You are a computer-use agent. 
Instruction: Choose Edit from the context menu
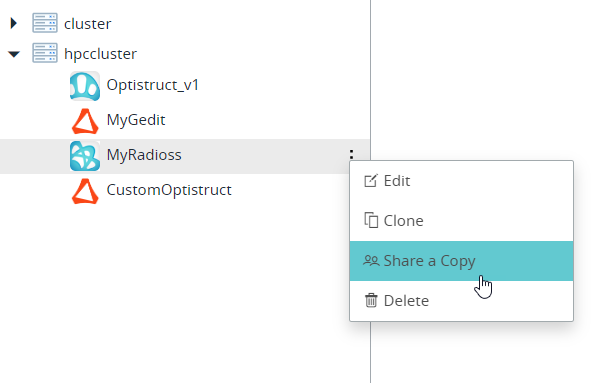click(461, 181)
